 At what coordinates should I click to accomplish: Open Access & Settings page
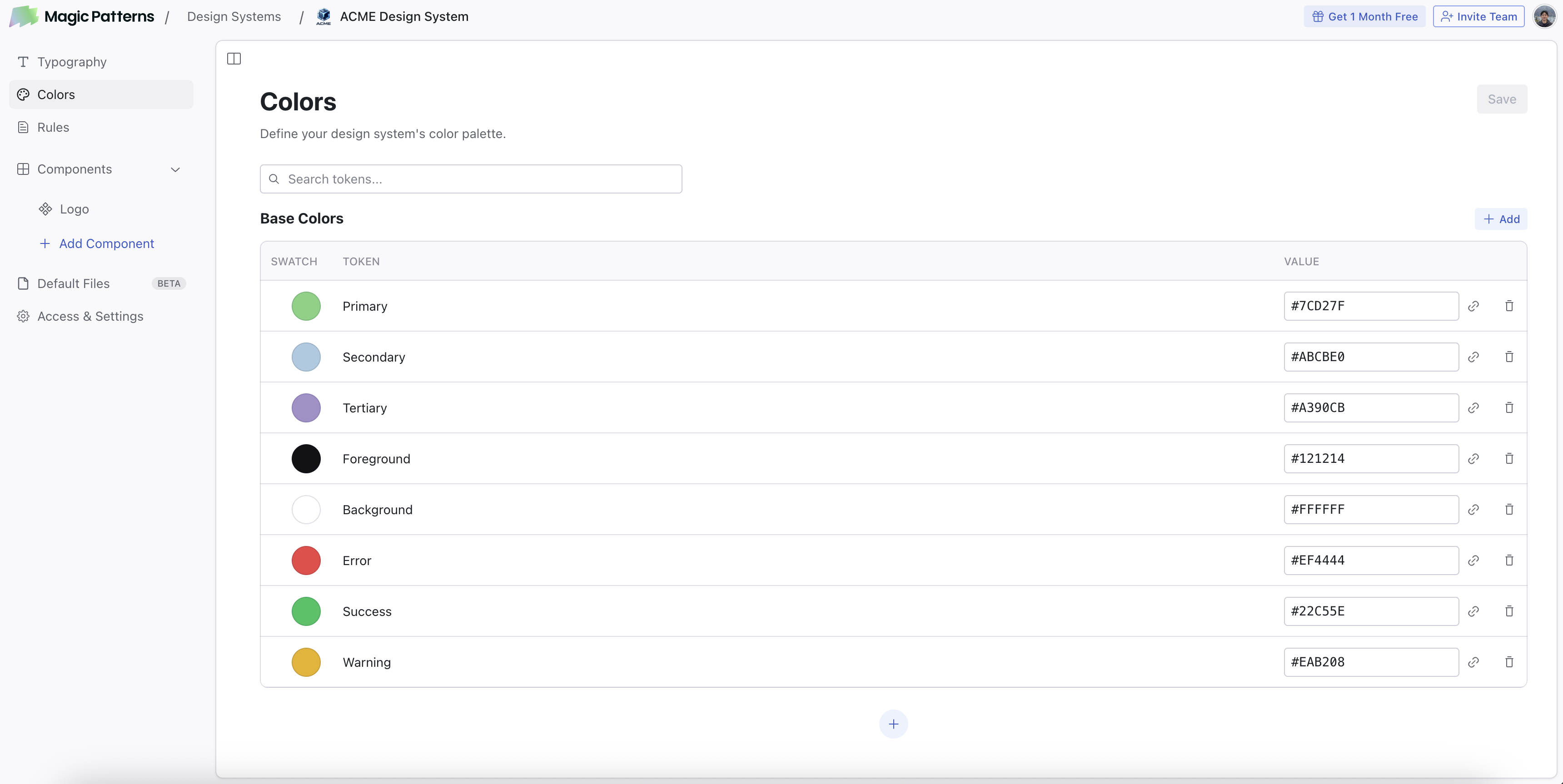click(x=90, y=316)
